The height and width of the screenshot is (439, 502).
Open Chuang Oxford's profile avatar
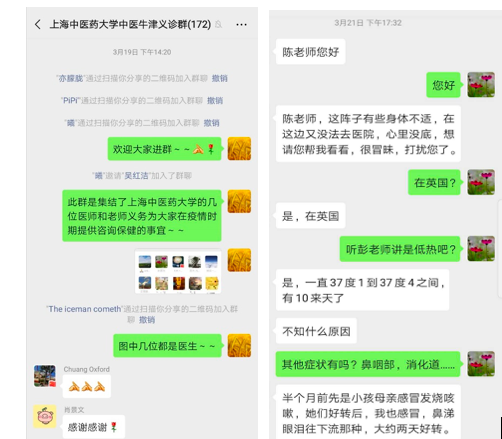[45, 376]
